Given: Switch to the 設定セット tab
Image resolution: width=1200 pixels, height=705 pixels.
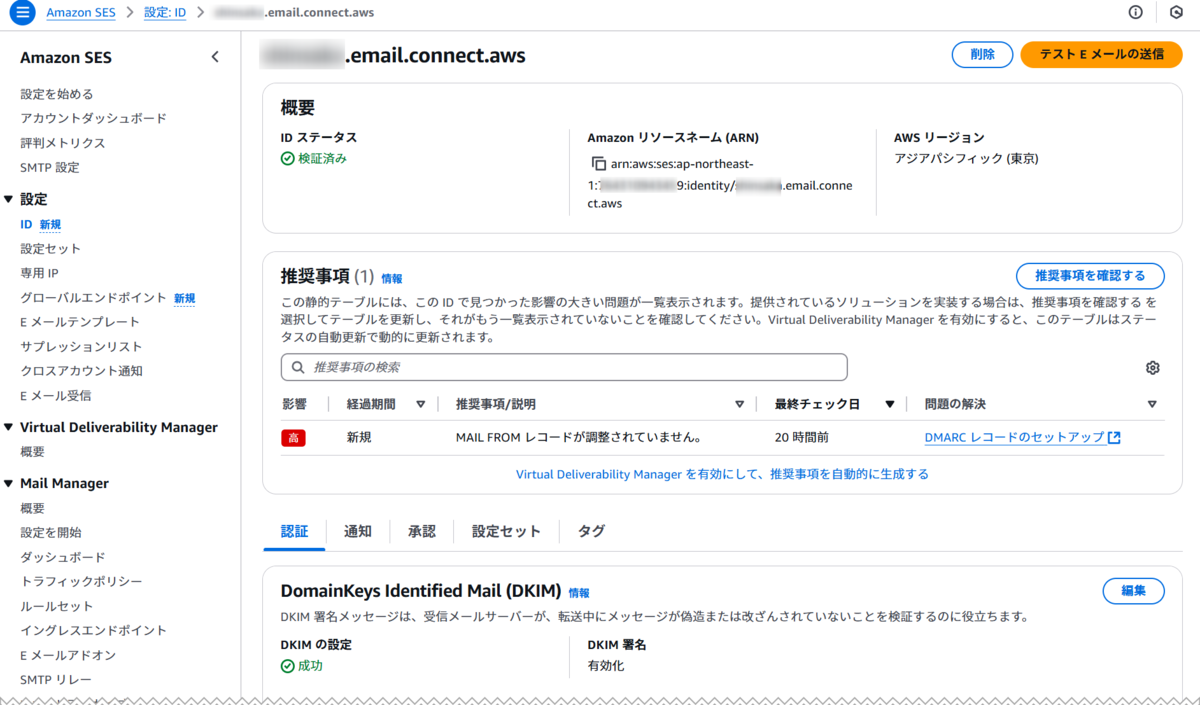Looking at the screenshot, I should coord(506,531).
